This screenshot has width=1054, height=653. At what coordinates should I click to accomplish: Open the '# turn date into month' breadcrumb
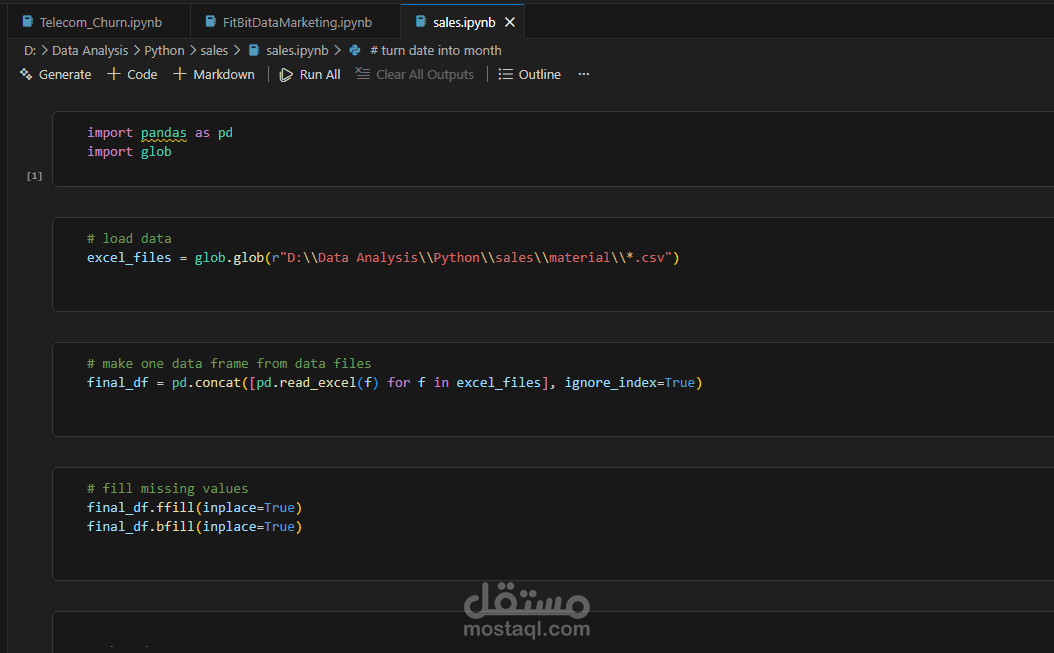point(436,50)
